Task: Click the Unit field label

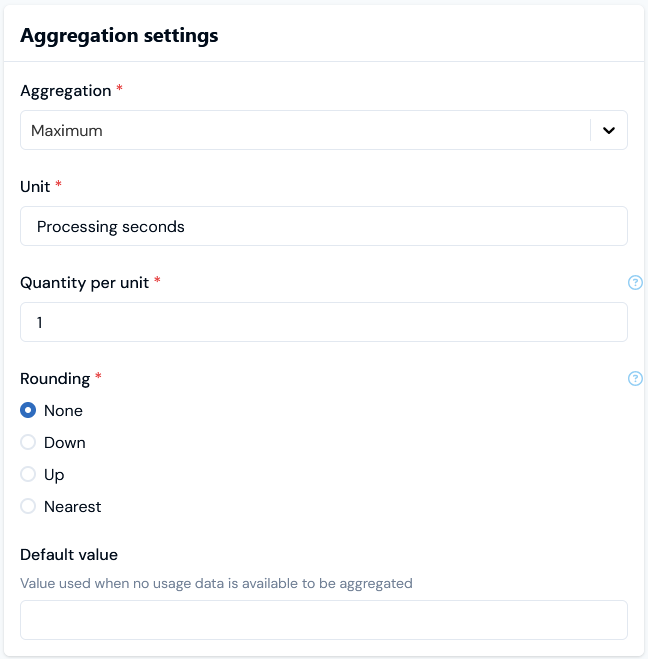Action: tap(35, 187)
